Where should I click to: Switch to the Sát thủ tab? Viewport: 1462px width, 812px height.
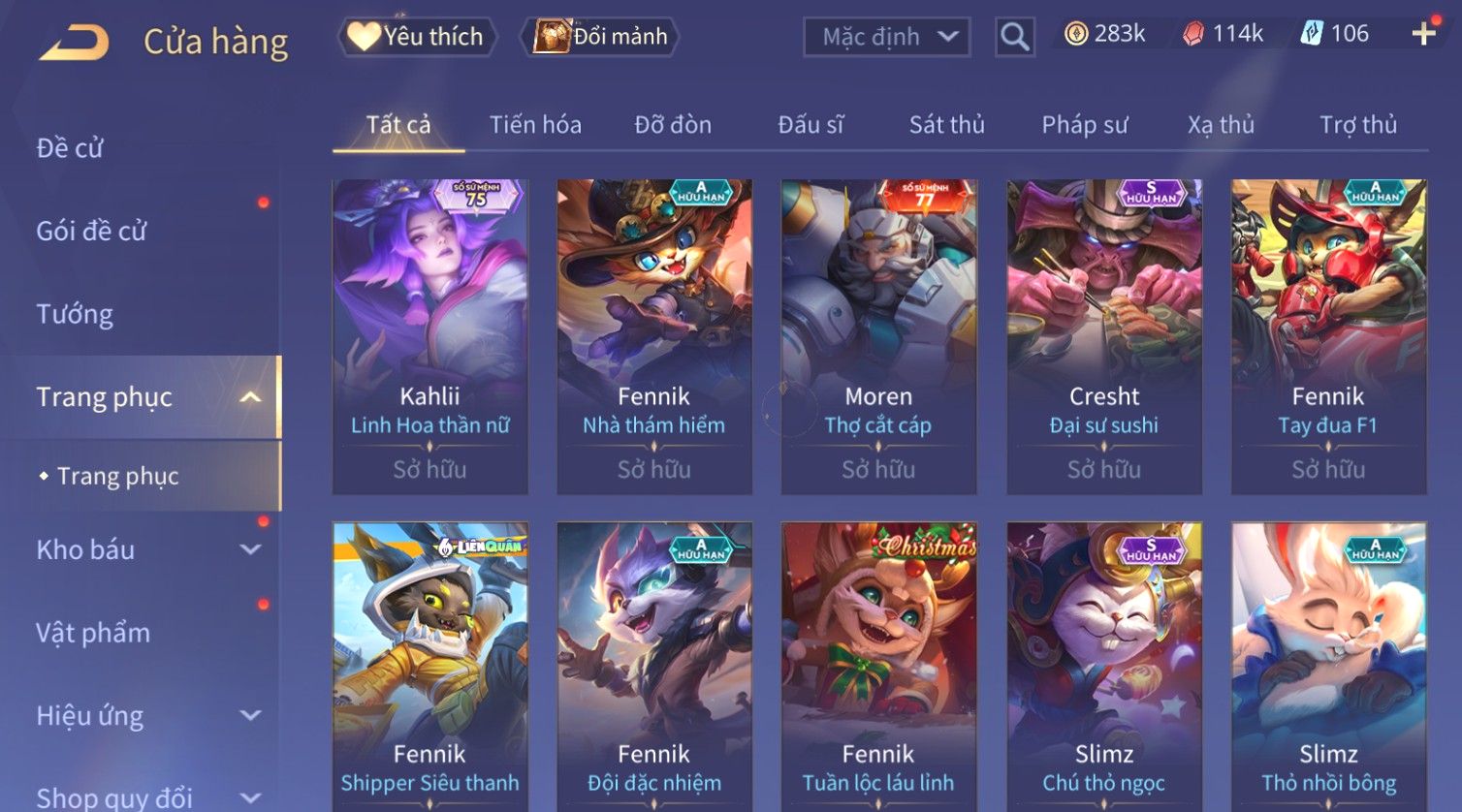coord(946,125)
